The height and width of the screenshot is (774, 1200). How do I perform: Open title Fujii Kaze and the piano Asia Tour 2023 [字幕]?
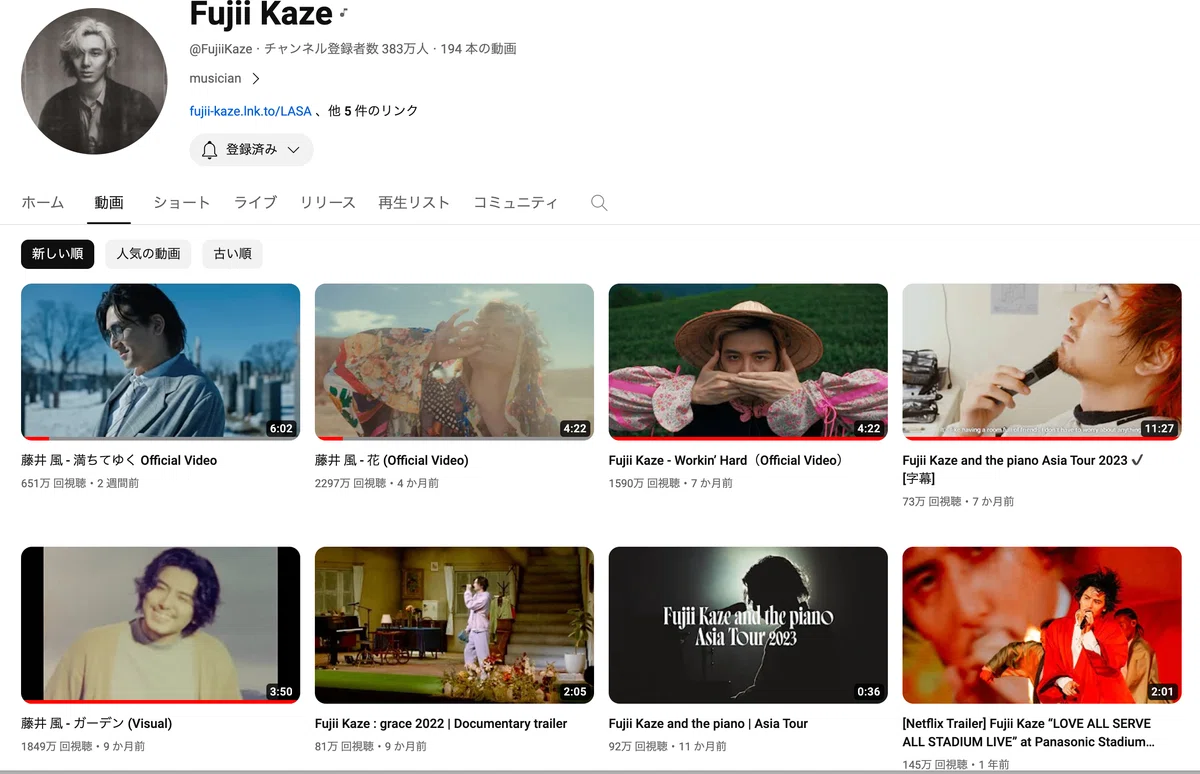(1023, 470)
